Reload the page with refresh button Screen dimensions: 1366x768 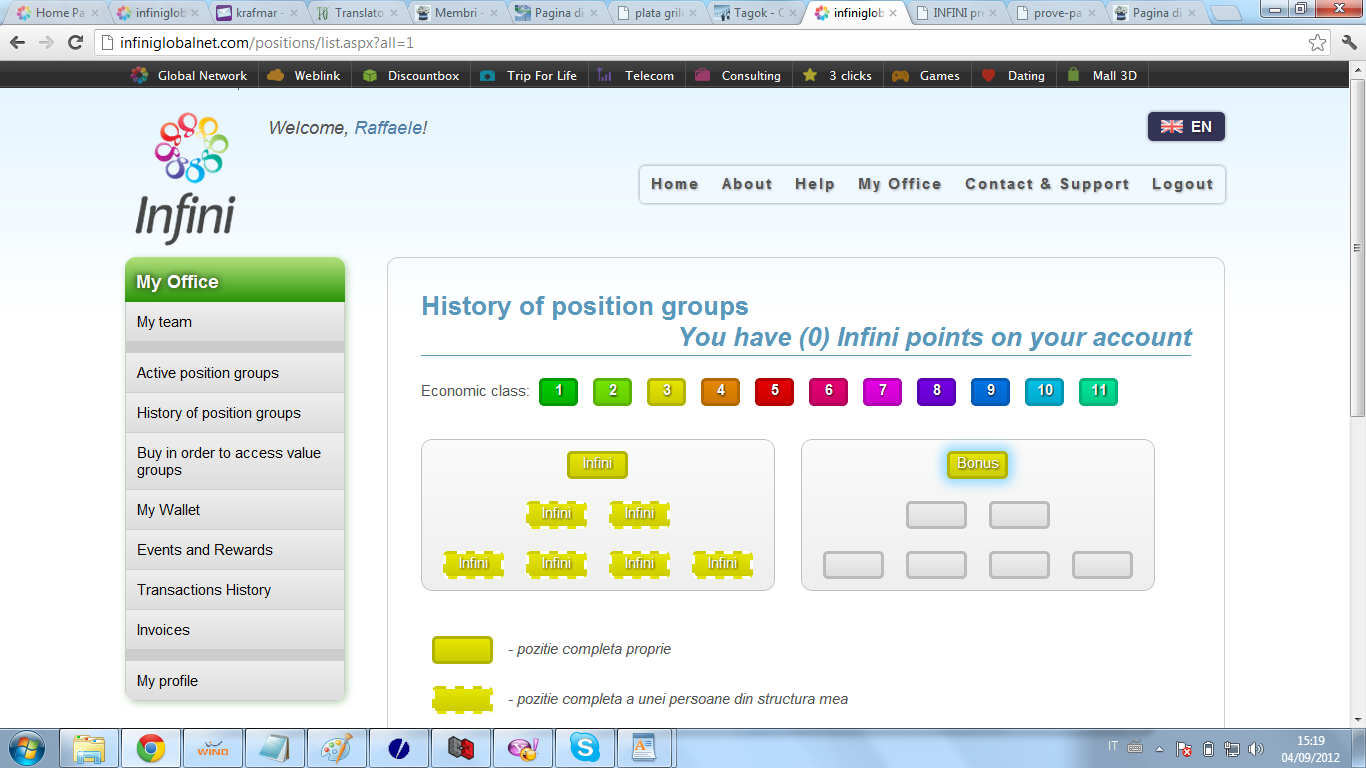[75, 43]
